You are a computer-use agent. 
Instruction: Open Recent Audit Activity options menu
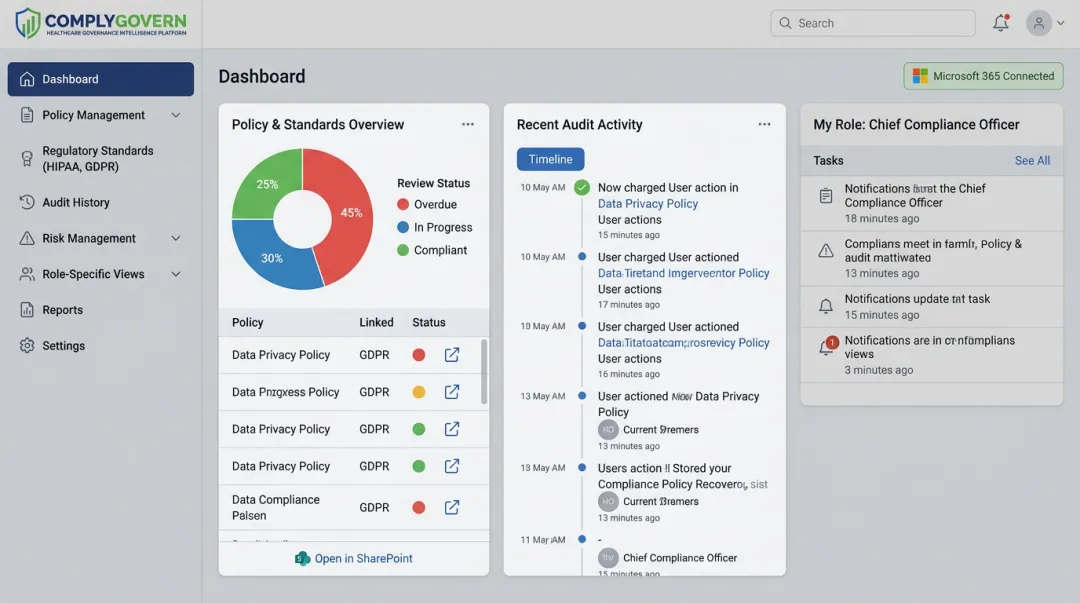pos(765,124)
